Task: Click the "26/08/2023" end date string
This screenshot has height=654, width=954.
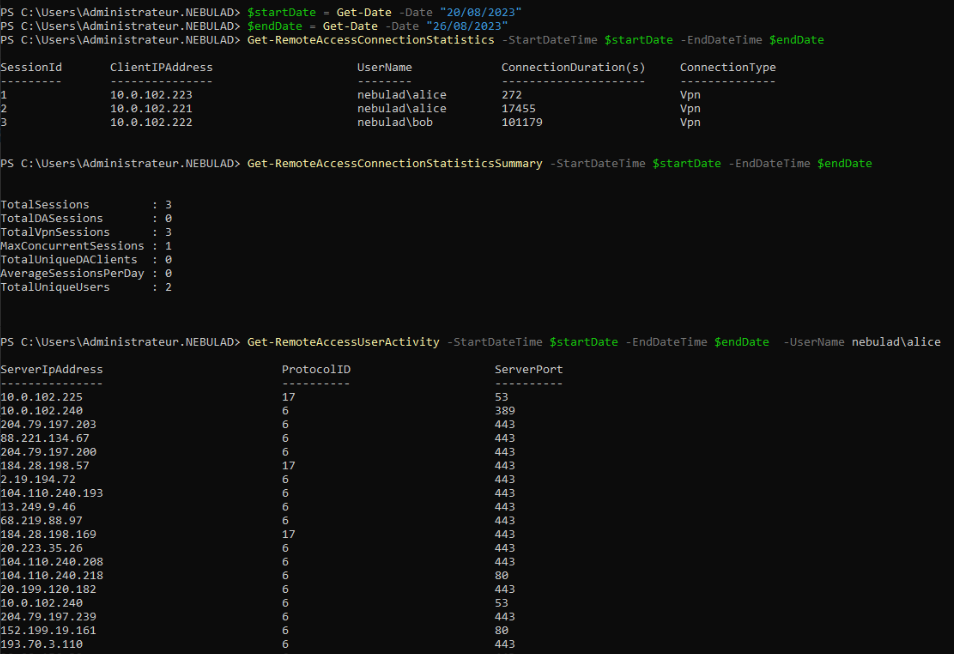Action: click(x=467, y=26)
